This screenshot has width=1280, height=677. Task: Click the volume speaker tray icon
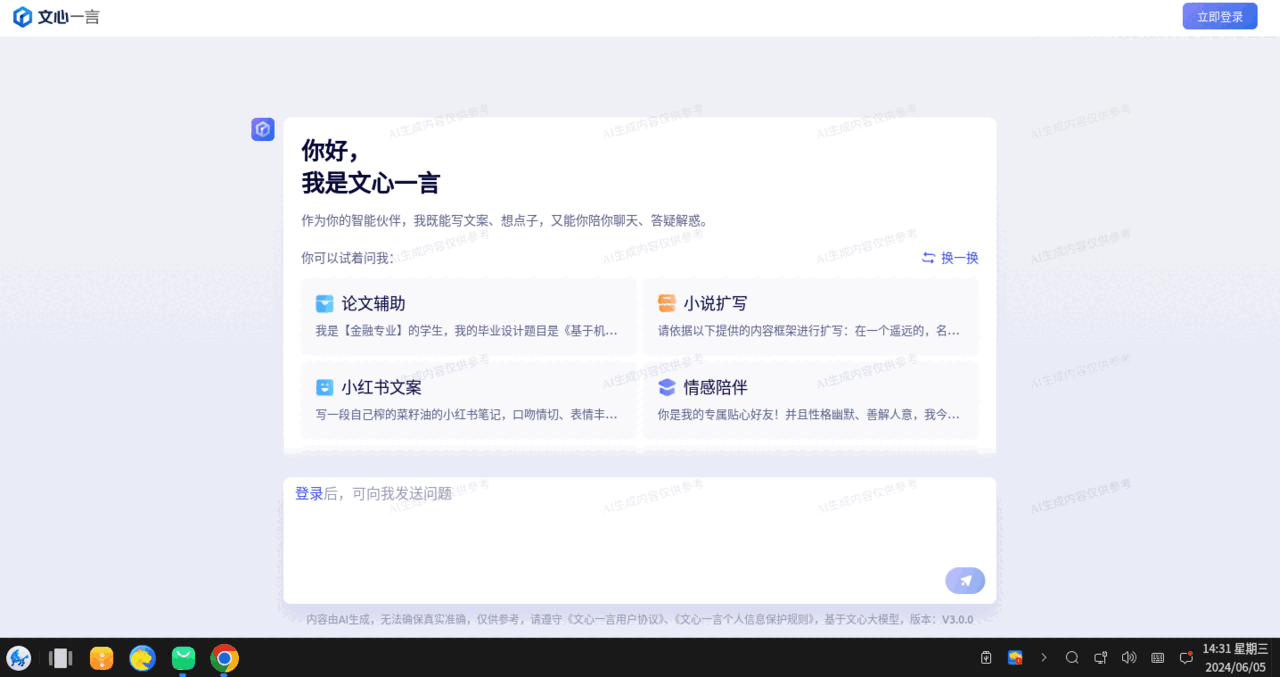coord(1129,658)
